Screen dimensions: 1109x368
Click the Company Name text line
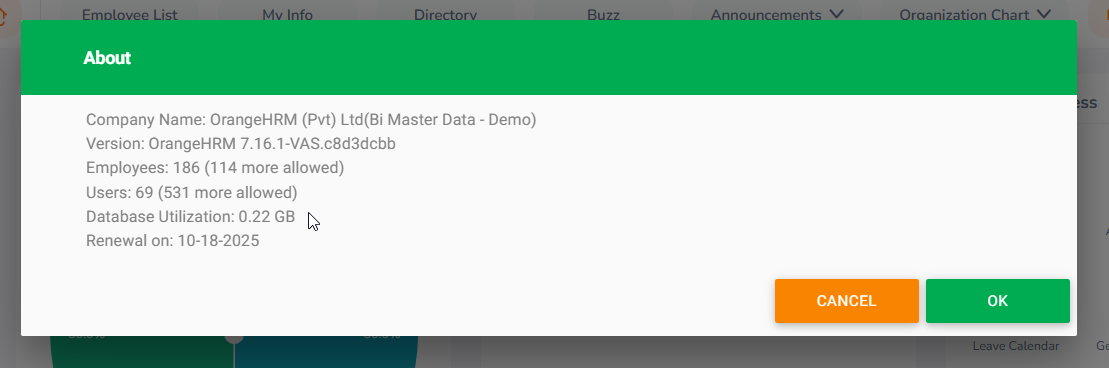[311, 120]
